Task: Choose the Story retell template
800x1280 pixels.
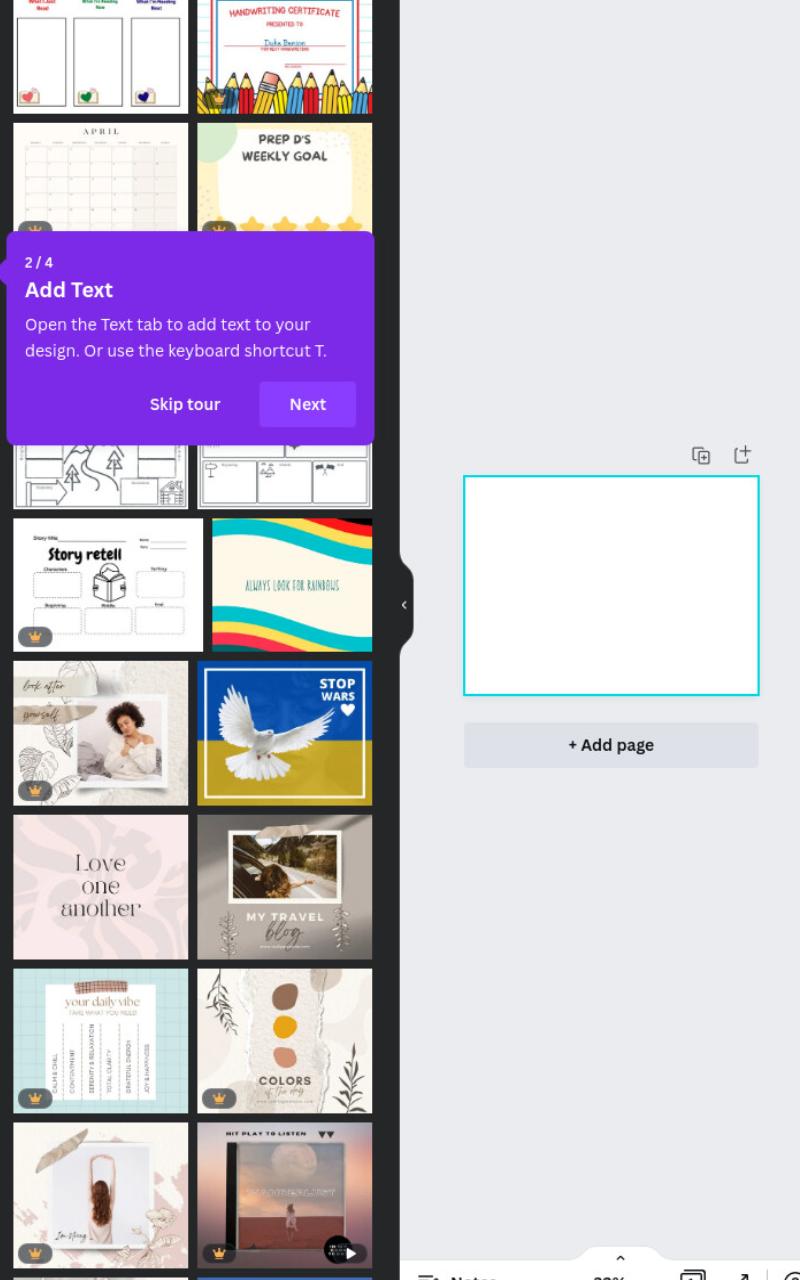Action: click(x=108, y=585)
